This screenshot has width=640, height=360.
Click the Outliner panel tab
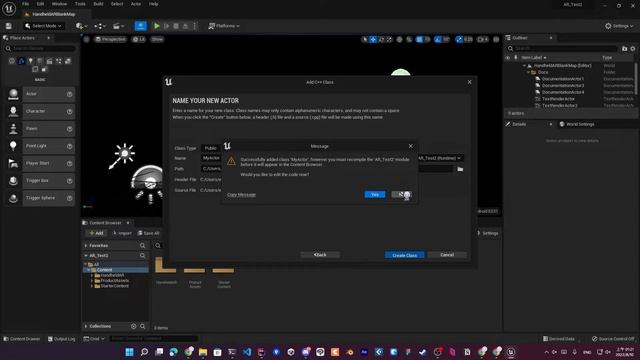pyautogui.click(x=529, y=38)
